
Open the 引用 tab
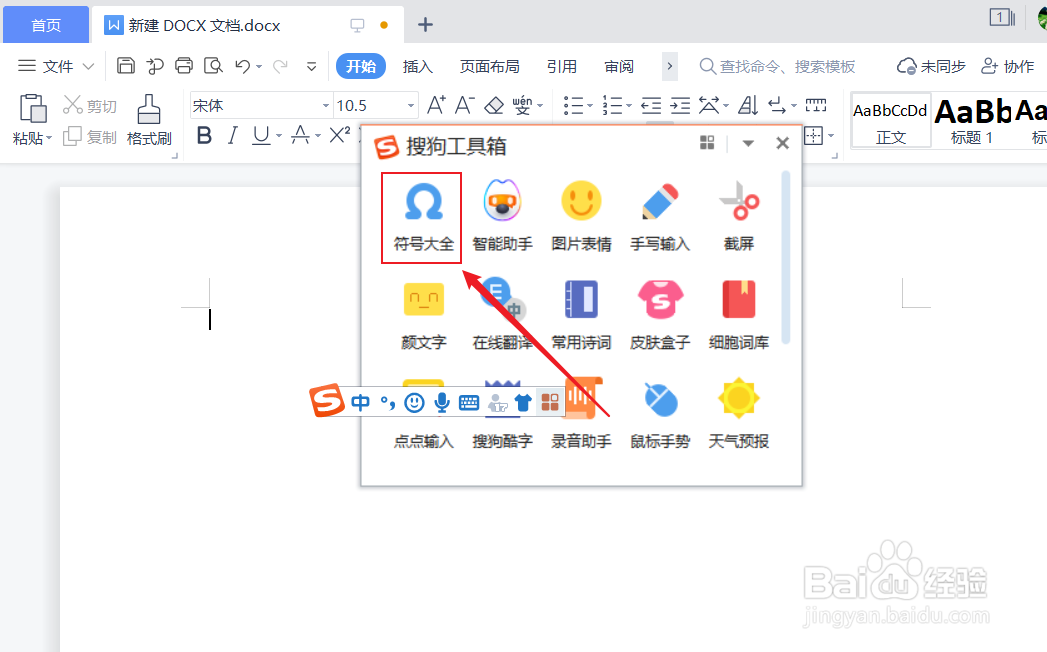(x=562, y=66)
